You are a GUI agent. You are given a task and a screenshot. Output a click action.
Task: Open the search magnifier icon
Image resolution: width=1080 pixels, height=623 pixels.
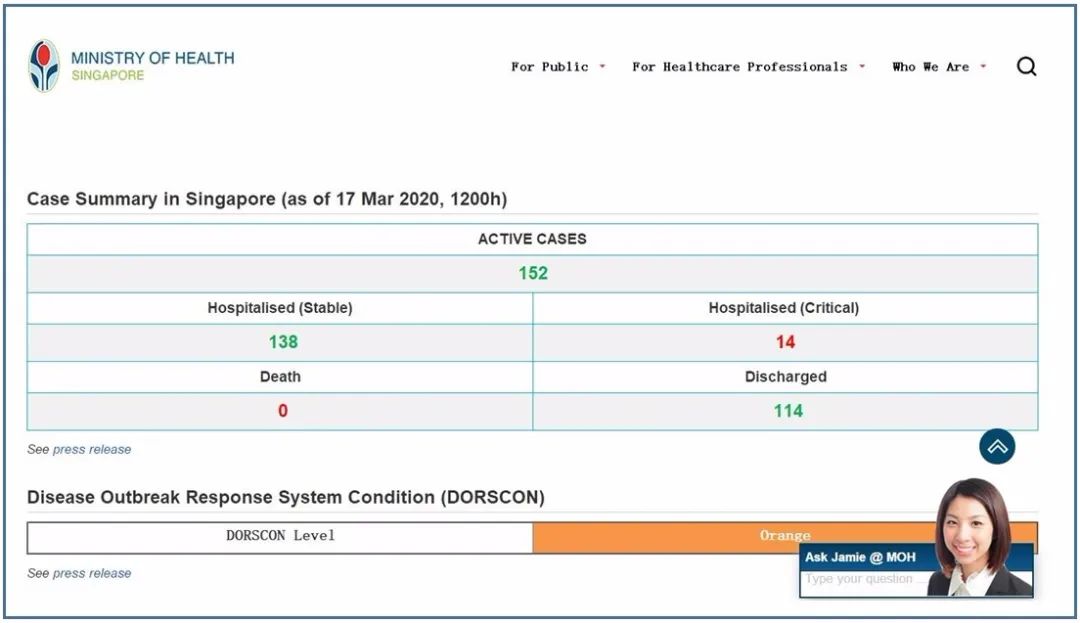click(x=1026, y=67)
